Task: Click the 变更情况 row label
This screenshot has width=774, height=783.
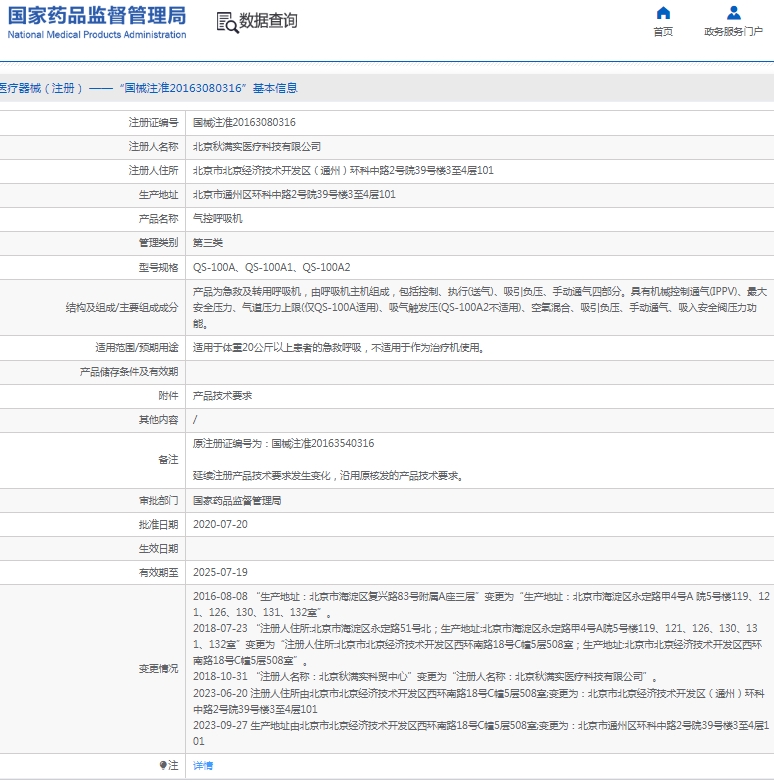Action: click(x=158, y=669)
